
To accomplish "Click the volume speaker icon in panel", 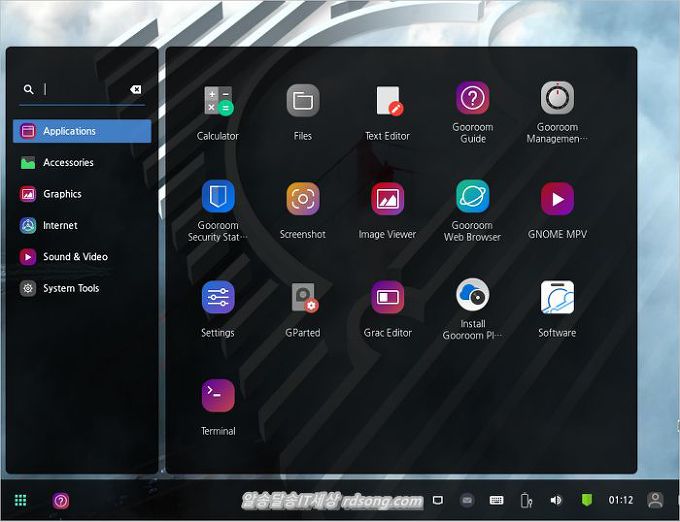I will [556, 500].
